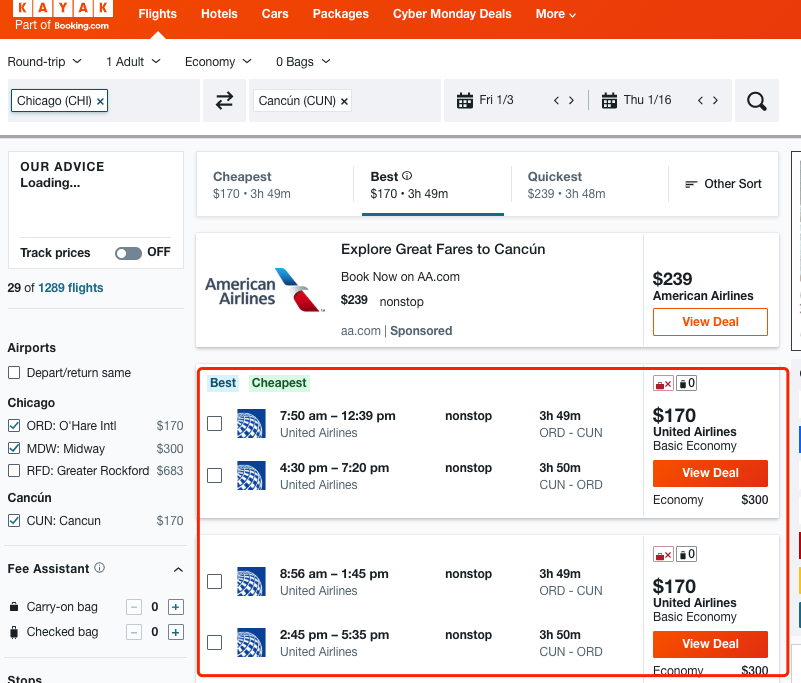
Task: Sort results by Best
Action: 432,184
